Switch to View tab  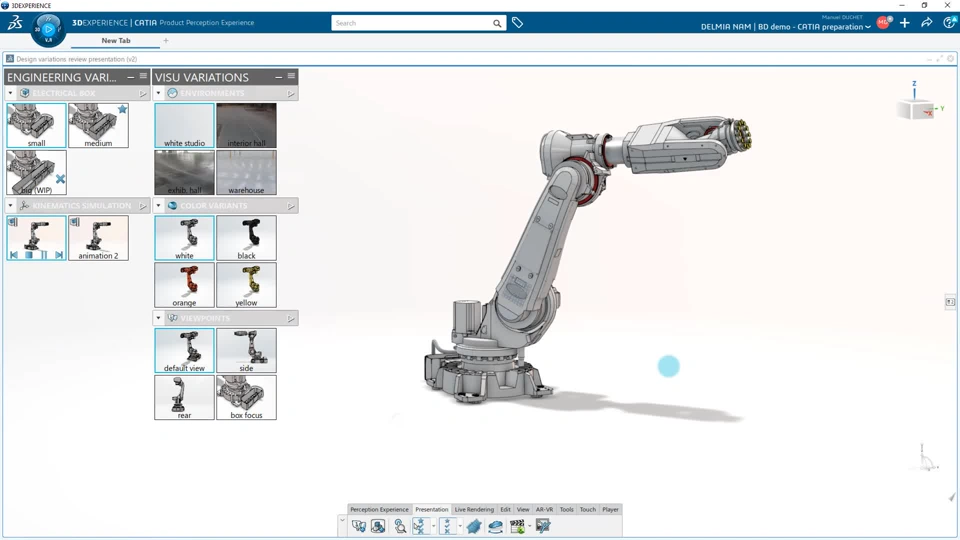tap(523, 509)
